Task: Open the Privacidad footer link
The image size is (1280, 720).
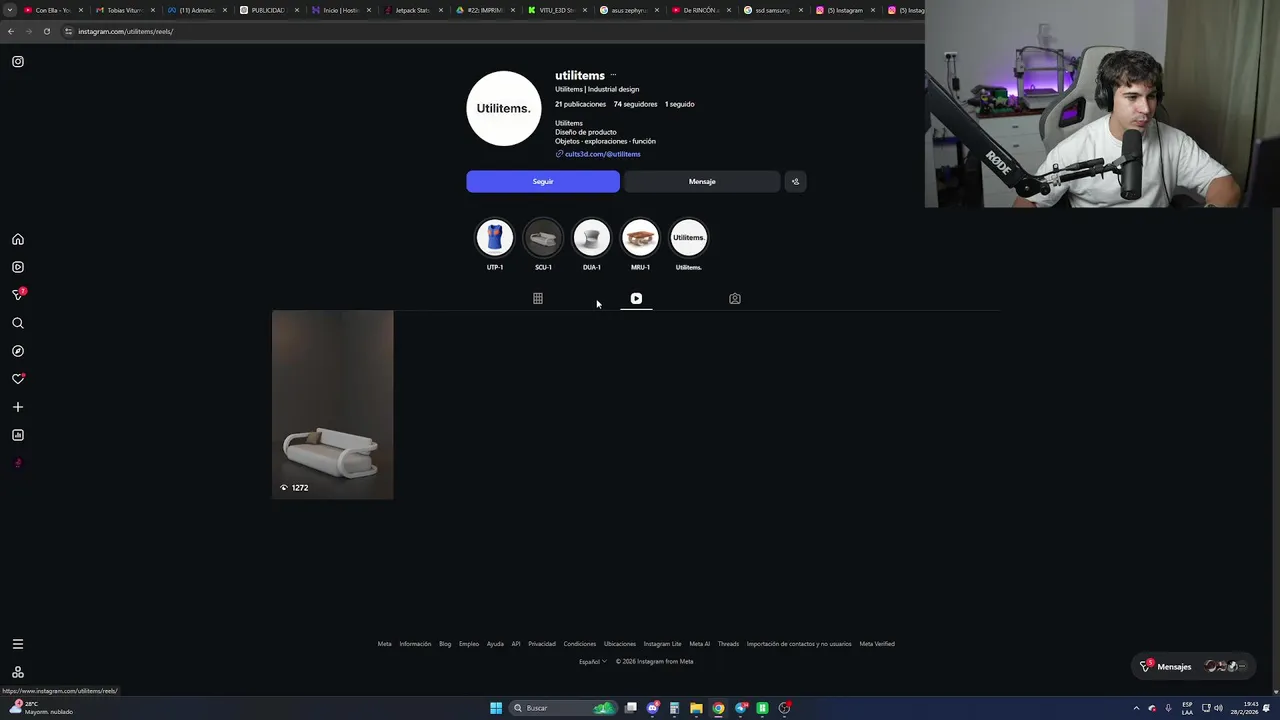Action: click(542, 644)
